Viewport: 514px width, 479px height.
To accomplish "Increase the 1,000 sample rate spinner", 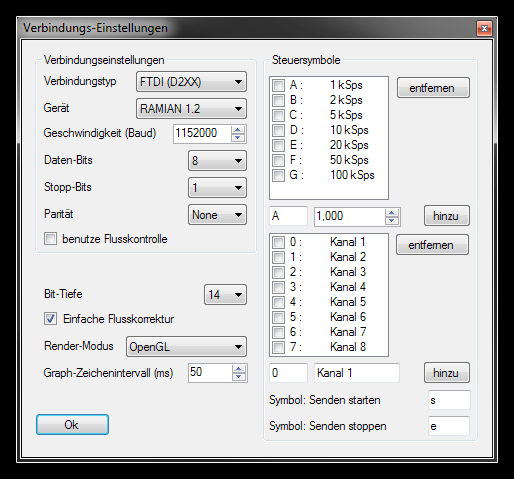I will click(x=392, y=213).
